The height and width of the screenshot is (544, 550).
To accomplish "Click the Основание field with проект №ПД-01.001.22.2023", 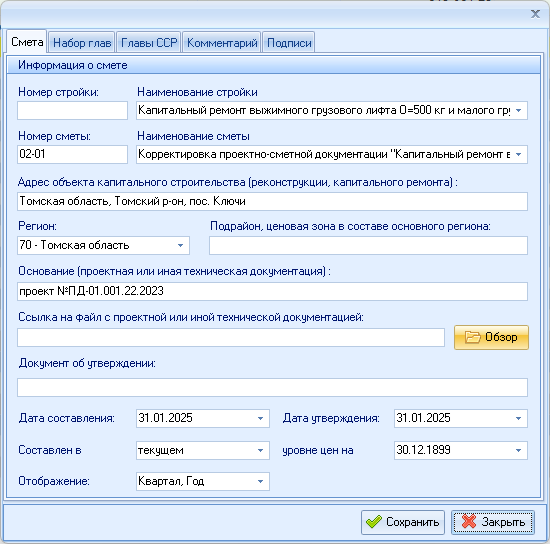I will click(x=272, y=291).
